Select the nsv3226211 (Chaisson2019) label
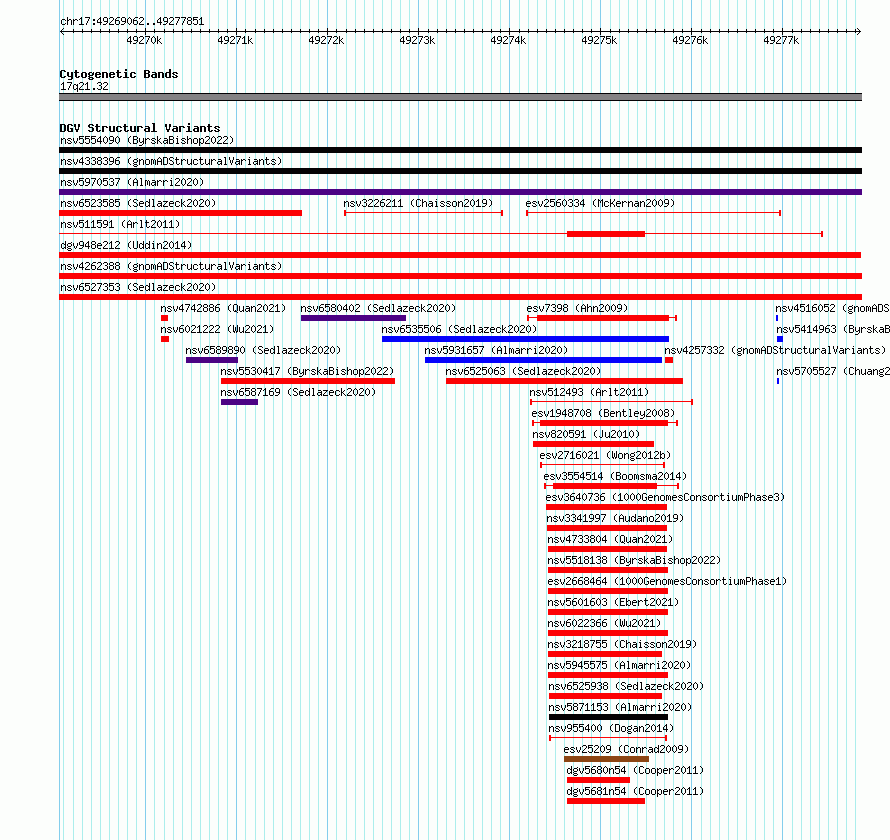This screenshot has height=840, width=890. coord(418,203)
